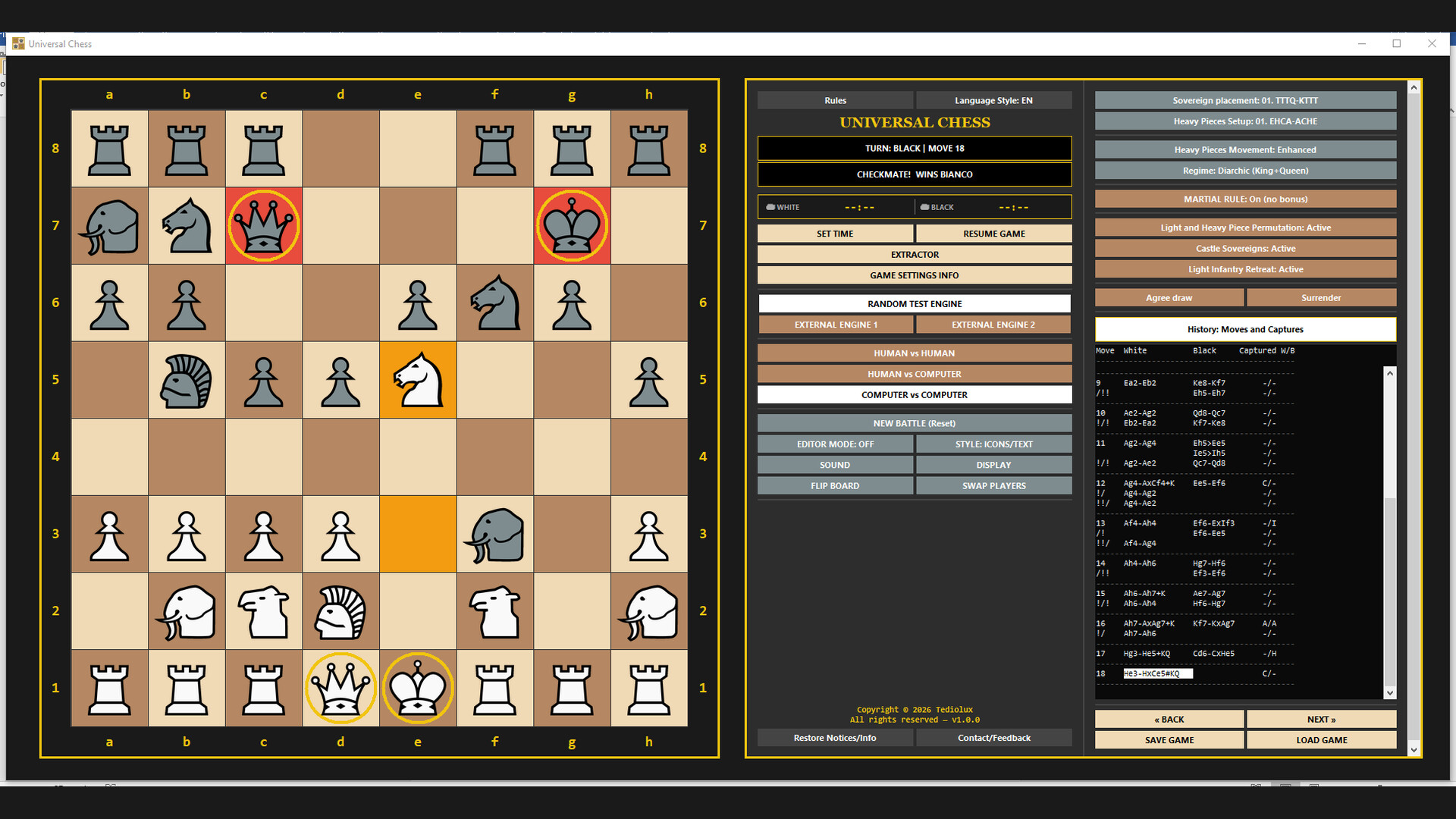
Task: Choose RANDOM TEST ENGINE
Action: 915,304
